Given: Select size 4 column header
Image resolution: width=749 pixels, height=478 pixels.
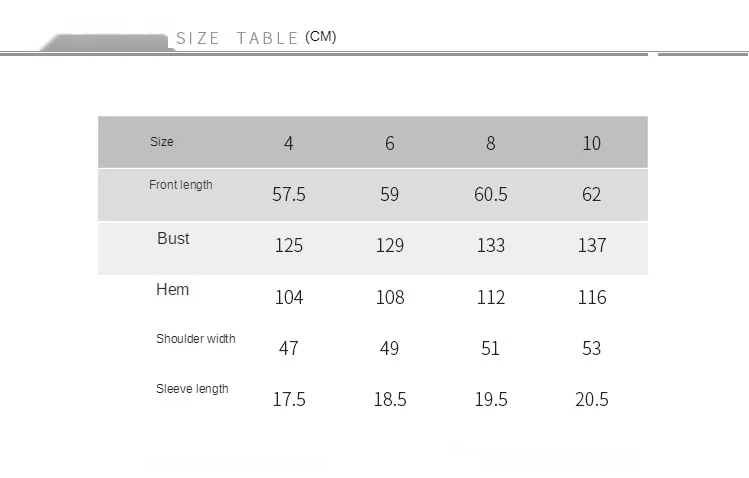Looking at the screenshot, I should pos(289,143).
